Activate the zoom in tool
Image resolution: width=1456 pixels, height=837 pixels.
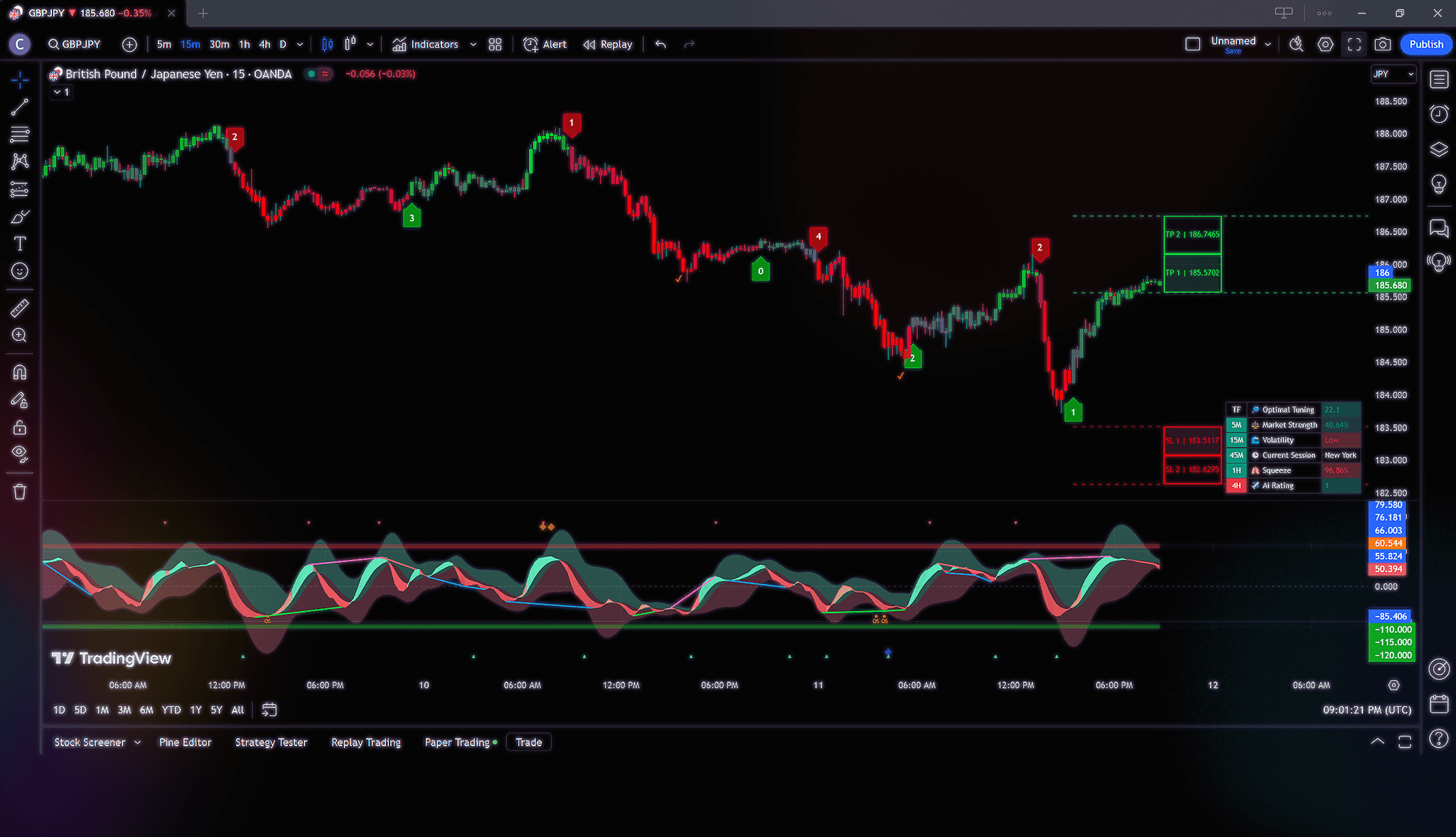(20, 335)
